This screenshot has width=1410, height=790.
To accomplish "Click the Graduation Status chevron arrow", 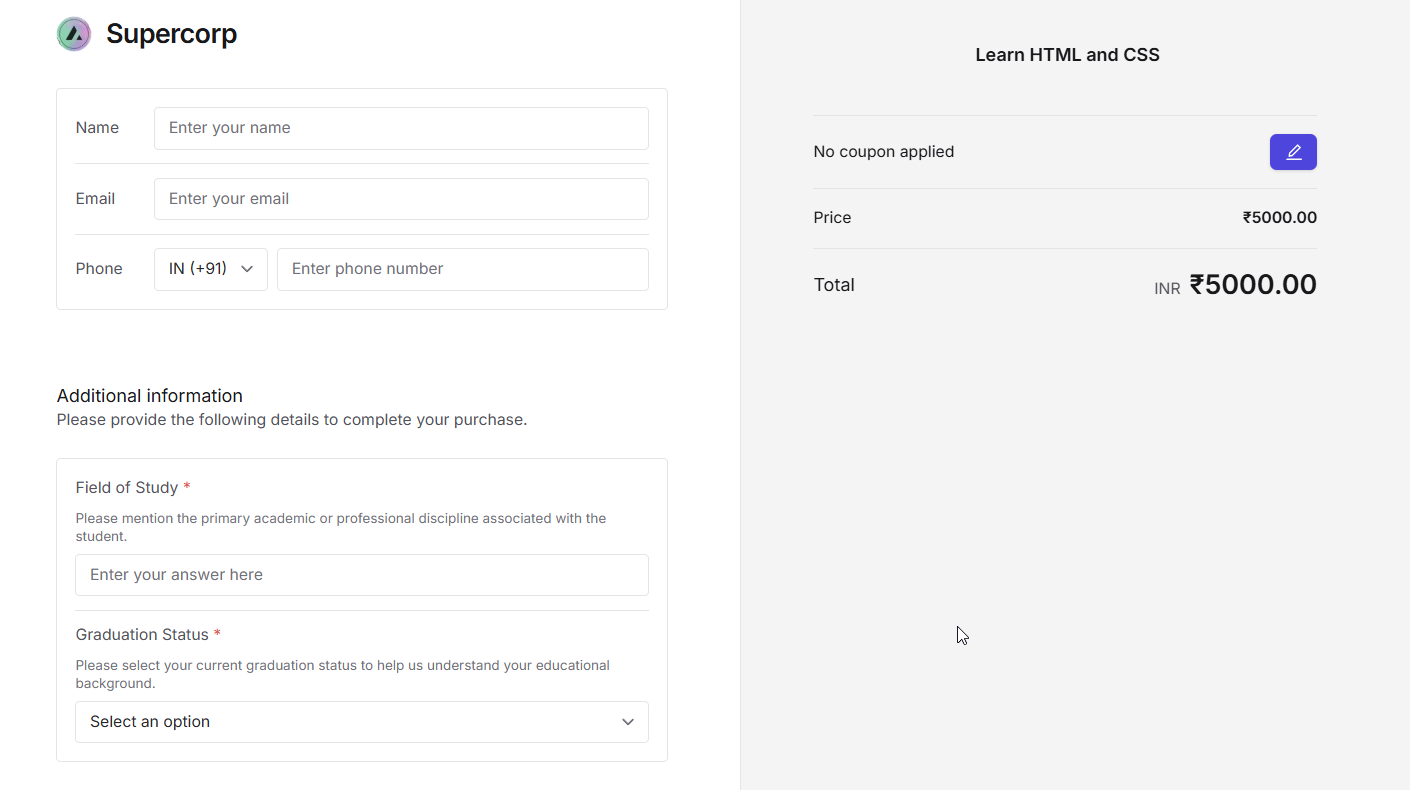I will point(628,722).
